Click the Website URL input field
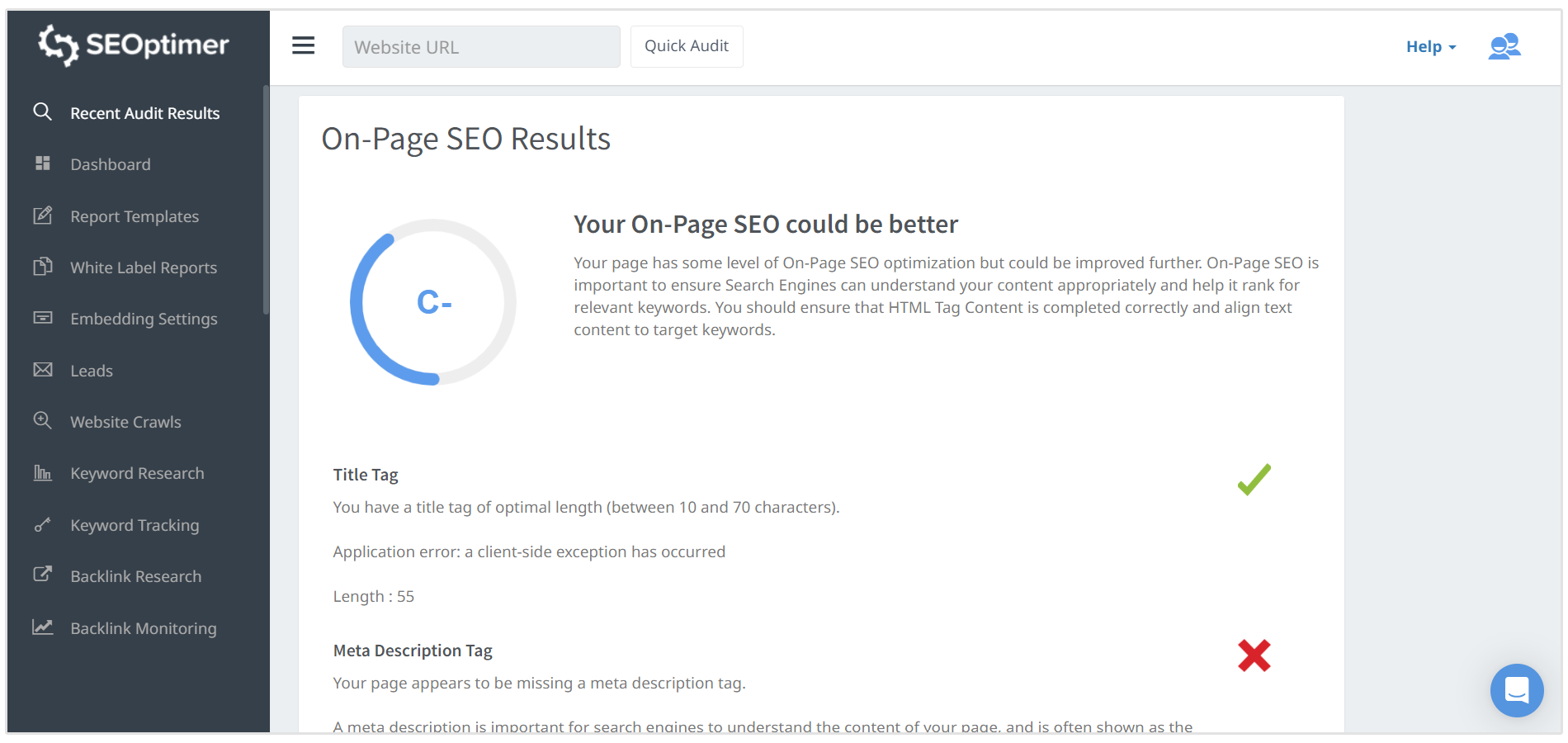1568x743 pixels. coord(481,47)
